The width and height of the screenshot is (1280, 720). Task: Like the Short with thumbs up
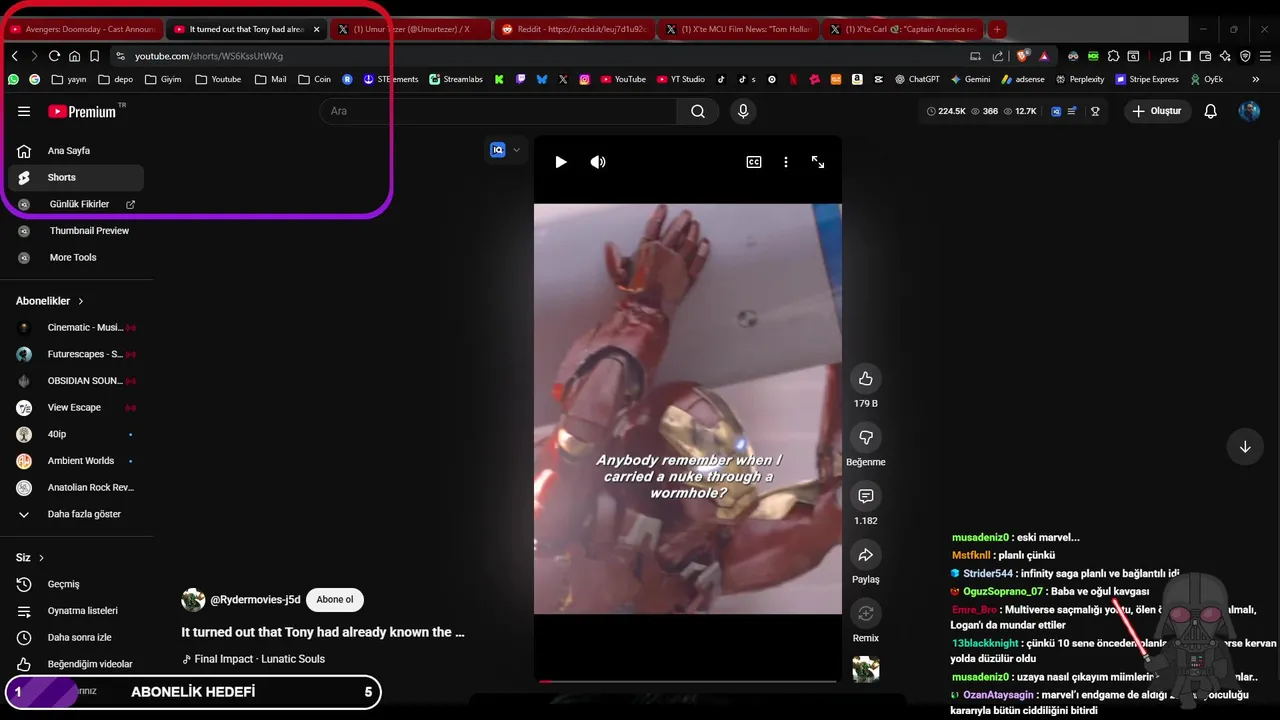click(x=866, y=378)
